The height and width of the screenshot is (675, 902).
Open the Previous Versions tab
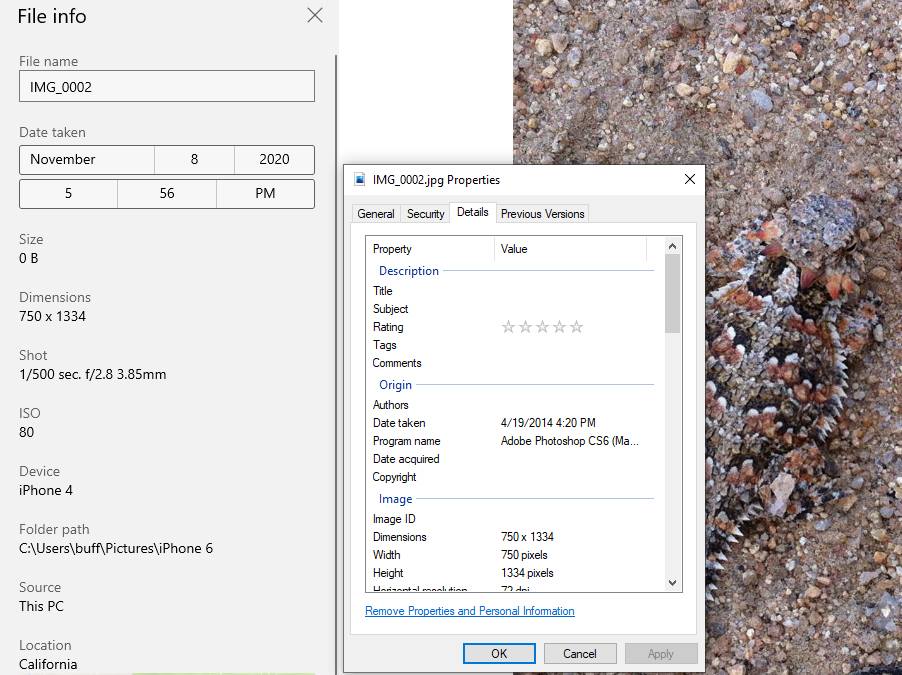pyautogui.click(x=543, y=214)
